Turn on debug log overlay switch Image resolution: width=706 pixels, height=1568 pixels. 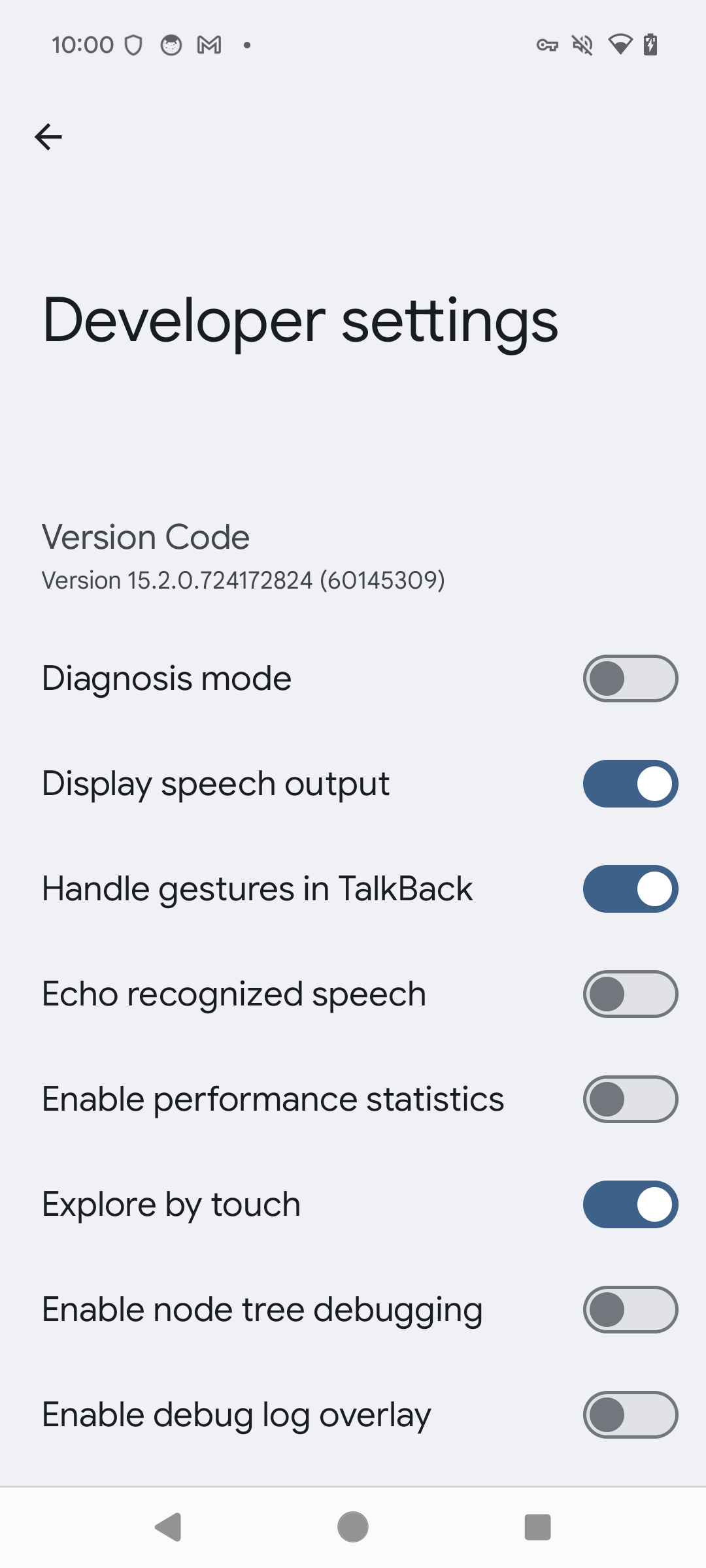tap(630, 1415)
